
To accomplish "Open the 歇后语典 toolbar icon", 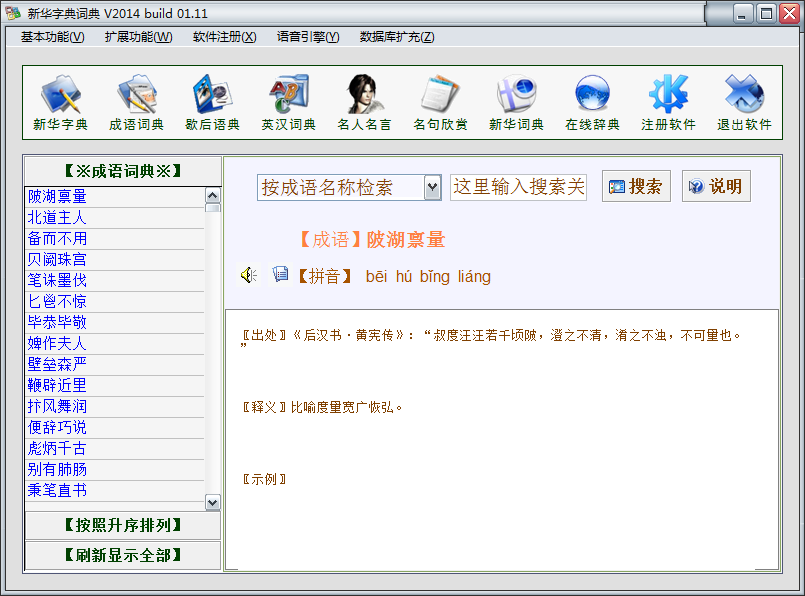I will point(213,102).
